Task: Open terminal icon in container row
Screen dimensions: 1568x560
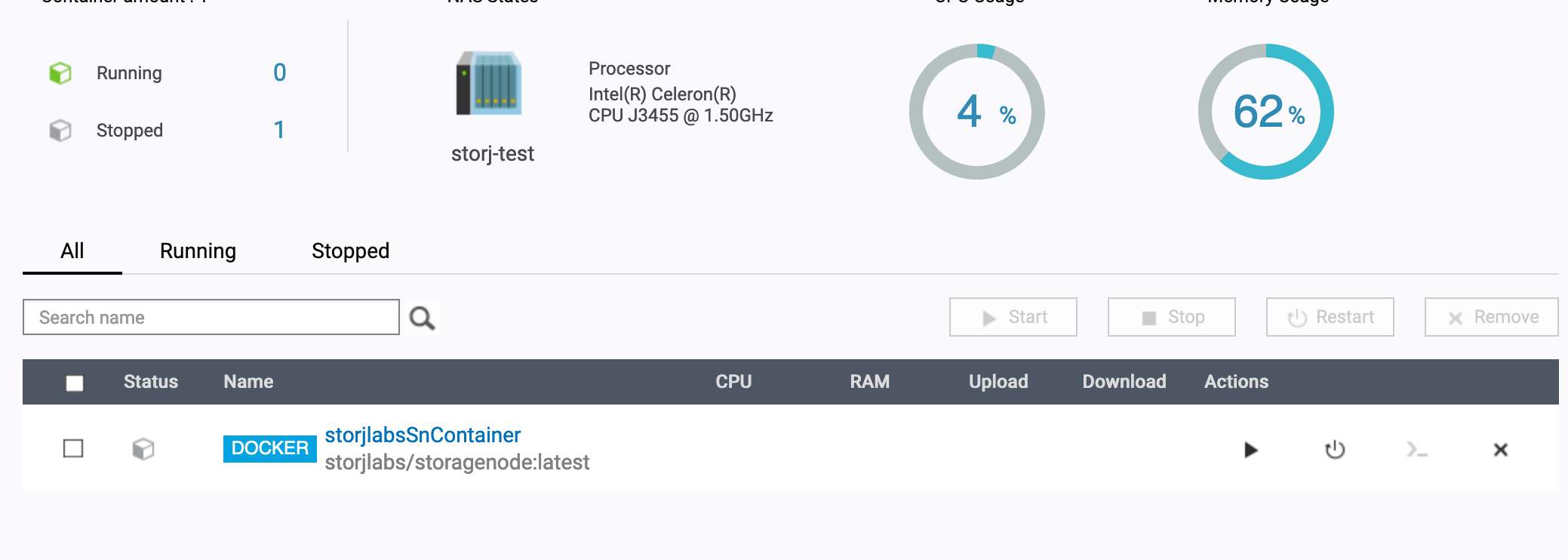Action: pyautogui.click(x=1417, y=450)
